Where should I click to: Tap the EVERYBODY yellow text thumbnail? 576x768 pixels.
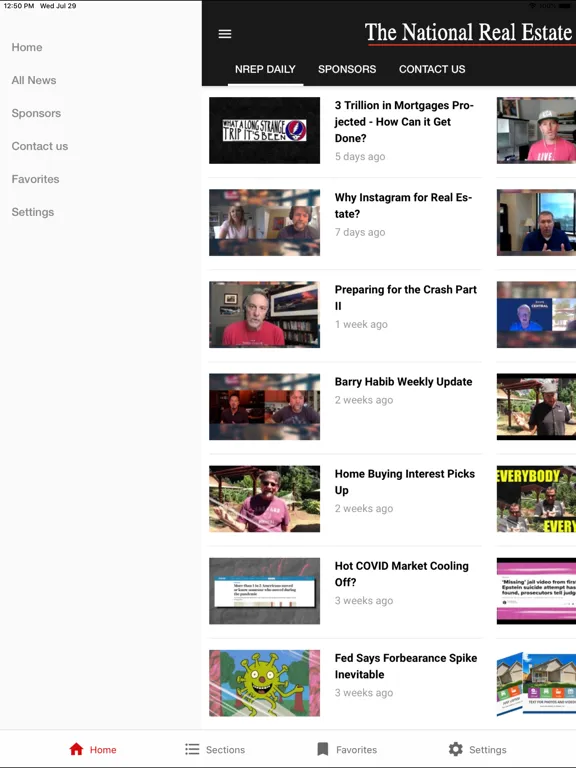point(536,499)
